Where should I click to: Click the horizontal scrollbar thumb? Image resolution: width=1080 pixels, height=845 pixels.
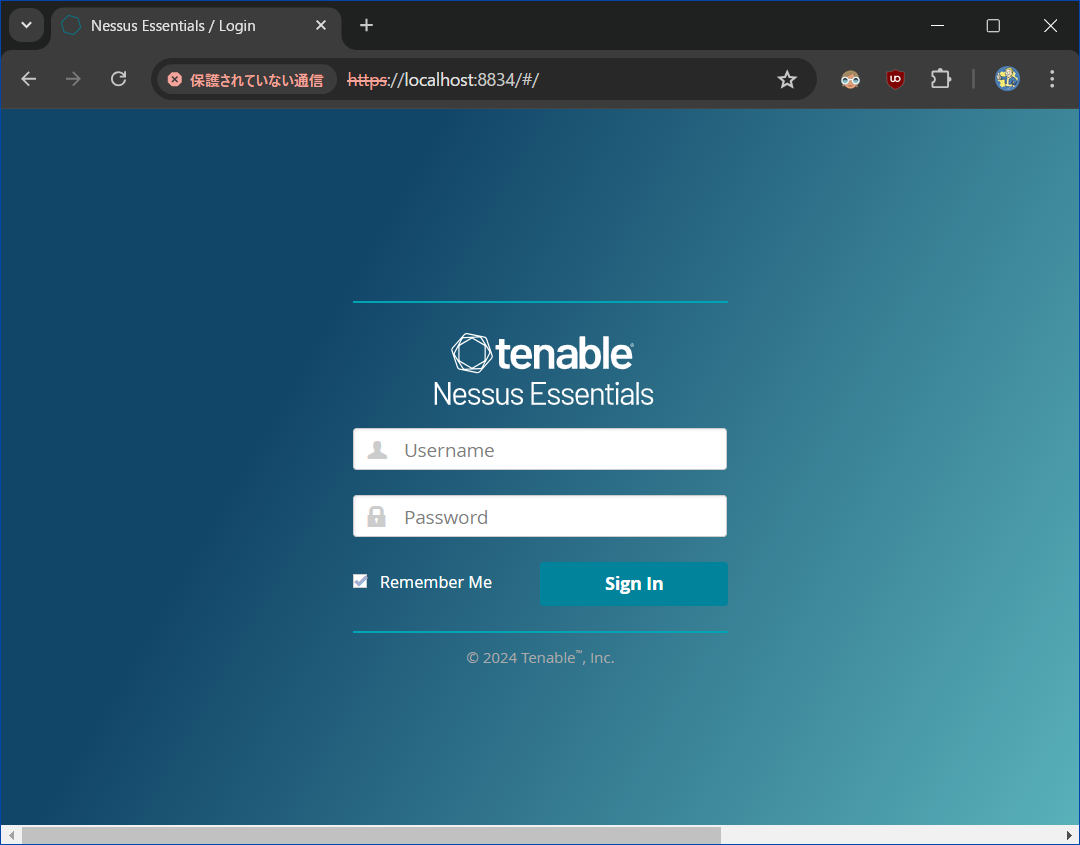pyautogui.click(x=371, y=835)
